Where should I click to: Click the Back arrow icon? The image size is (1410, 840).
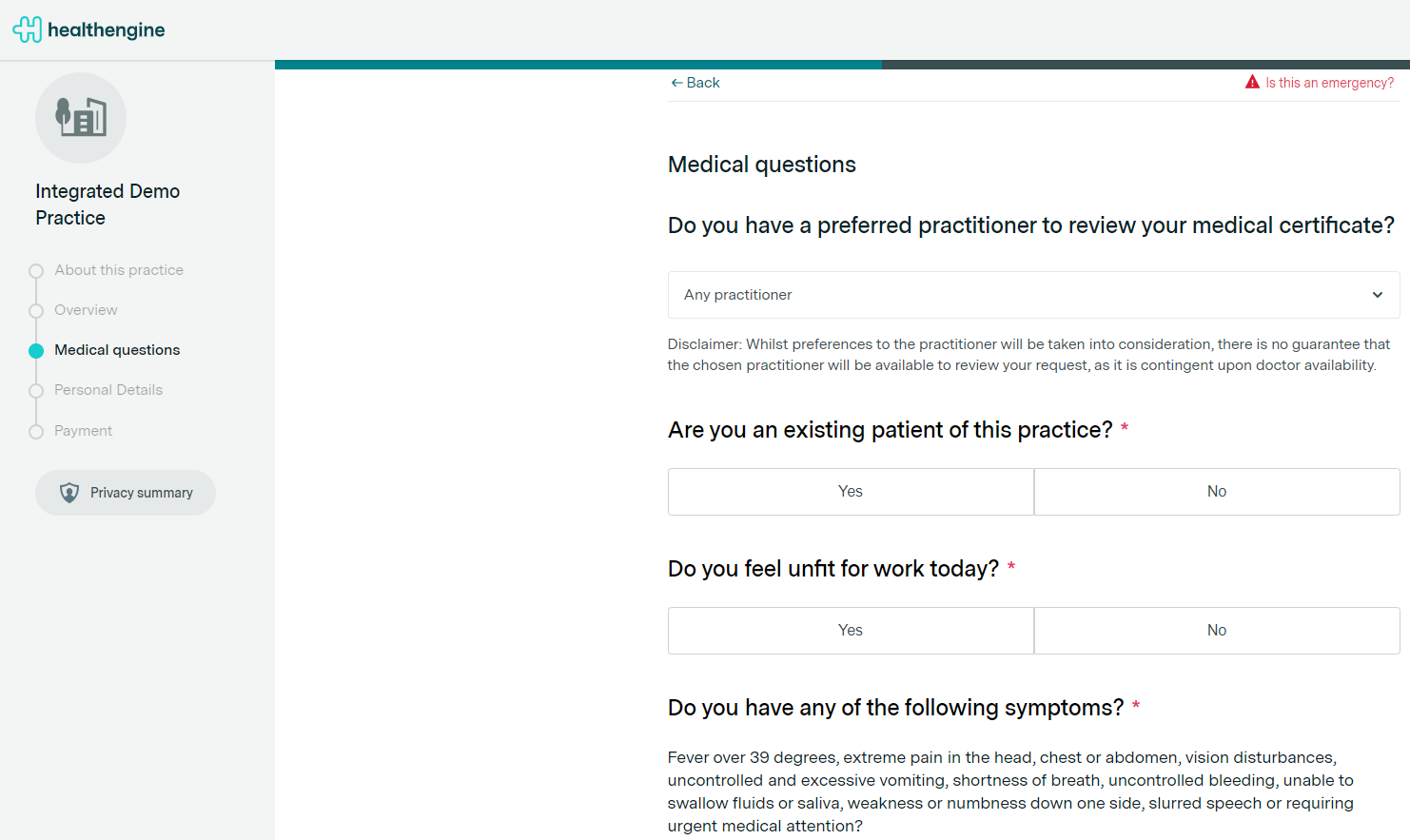[x=676, y=83]
